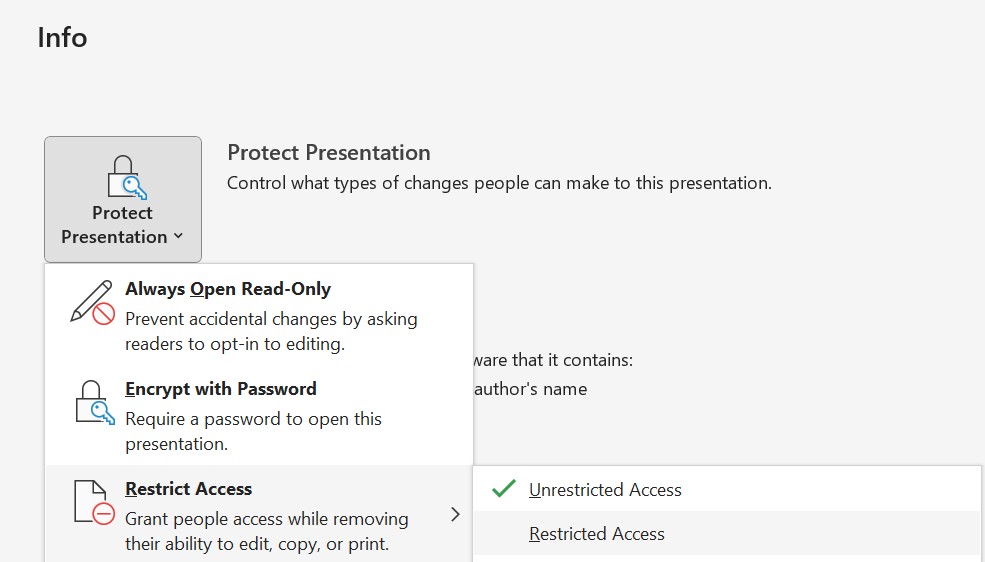The width and height of the screenshot is (985, 562).
Task: Click the green checkmark next to Unrestricted Access
Action: 504,489
